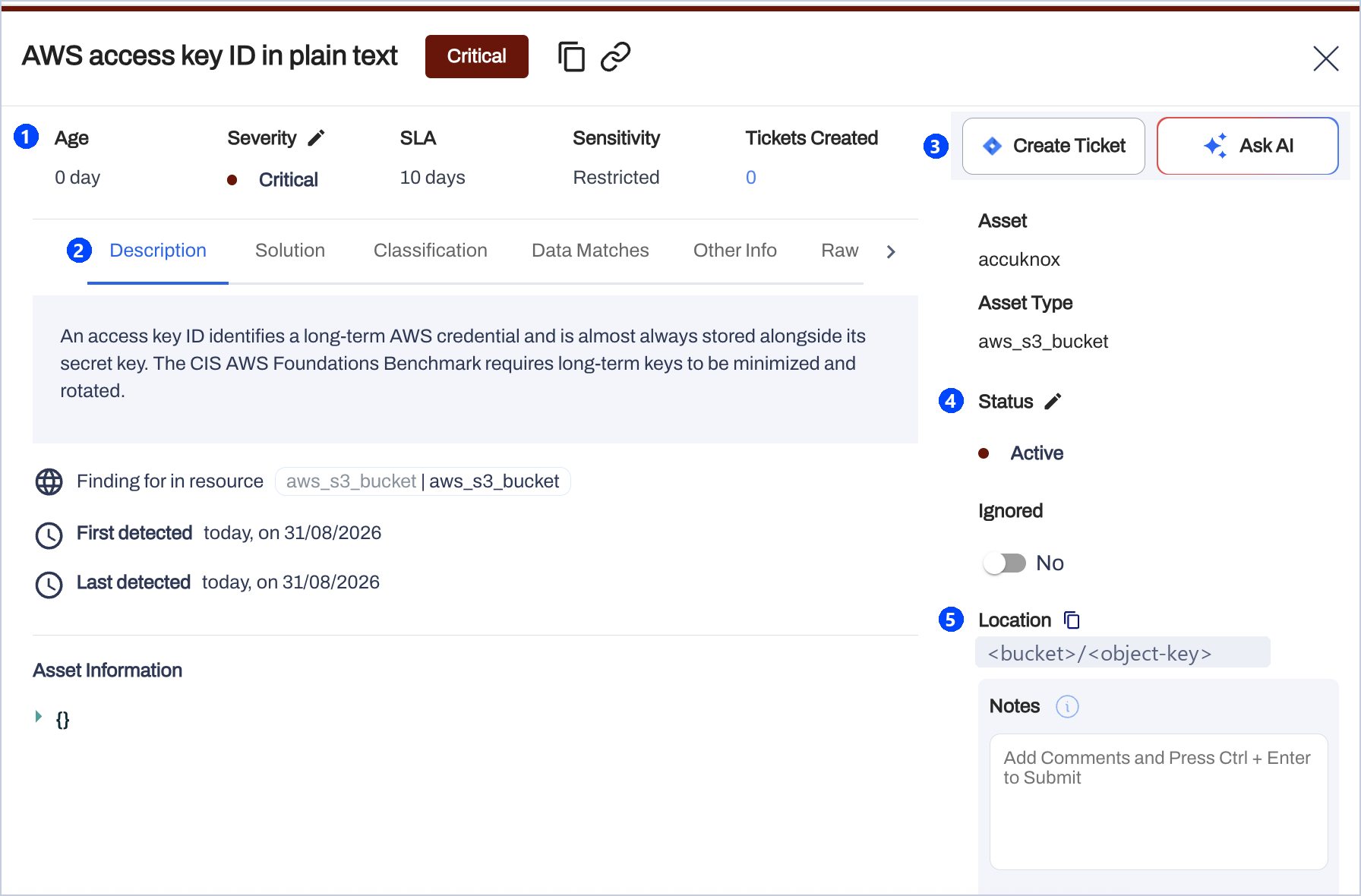This screenshot has width=1361, height=896.
Task: Open the Raw tab
Action: (840, 251)
